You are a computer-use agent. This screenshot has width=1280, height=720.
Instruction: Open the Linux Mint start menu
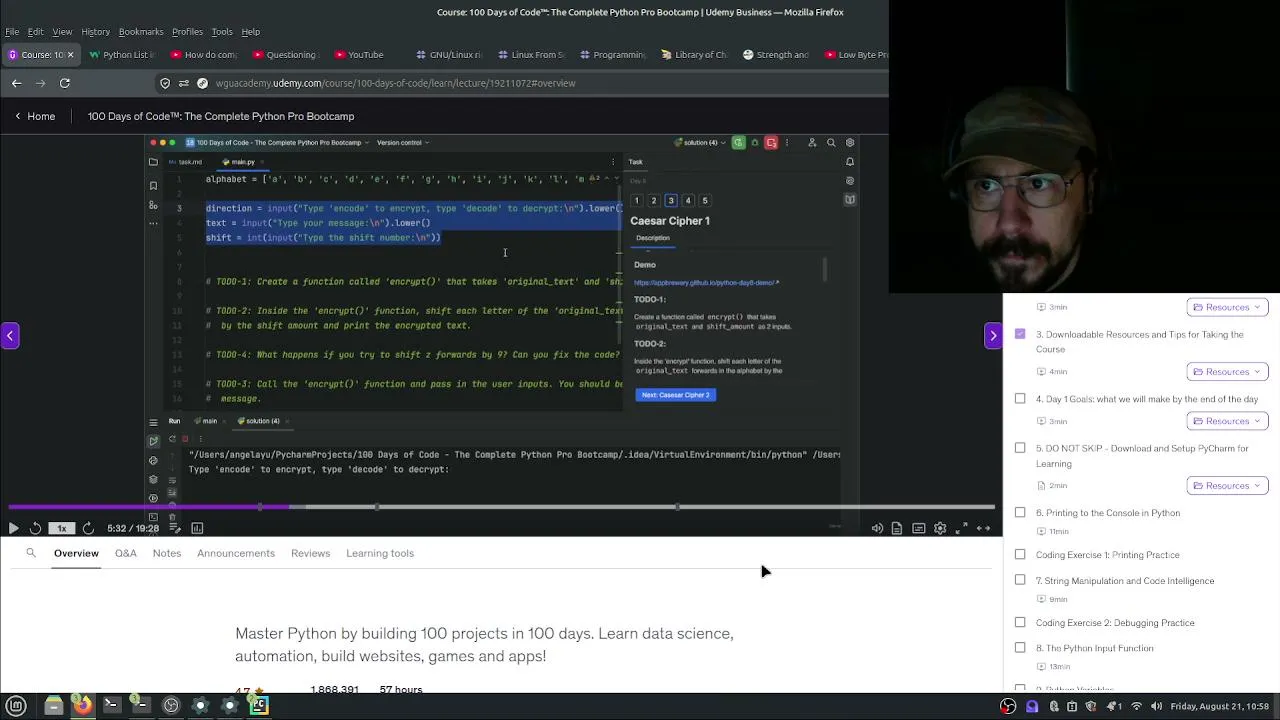coord(15,706)
